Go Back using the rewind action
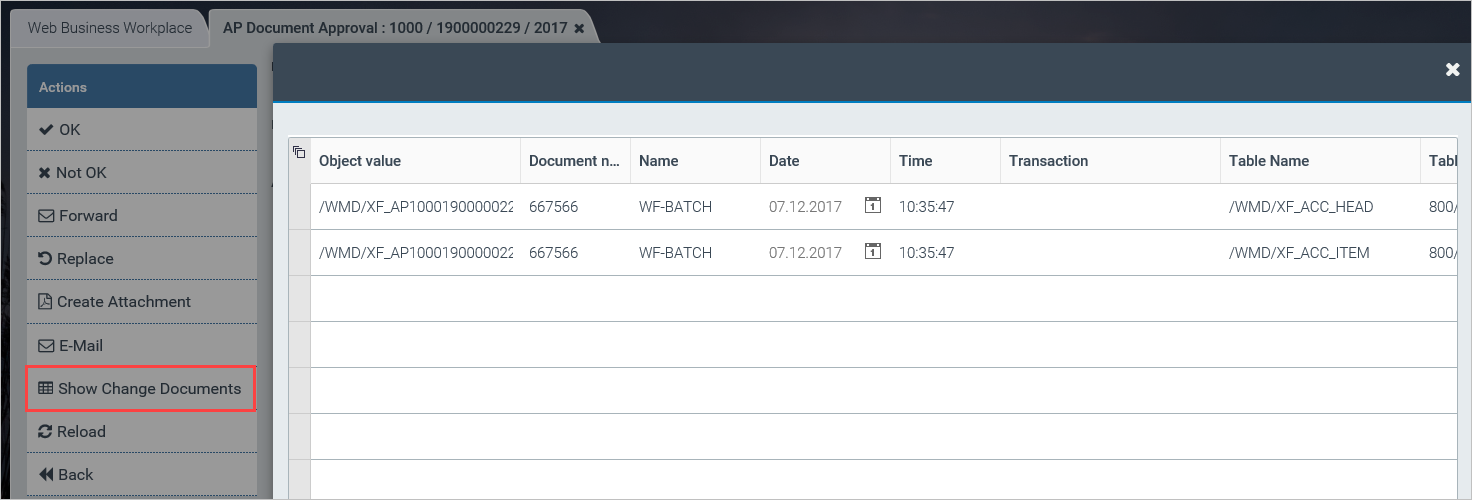 click(x=66, y=475)
